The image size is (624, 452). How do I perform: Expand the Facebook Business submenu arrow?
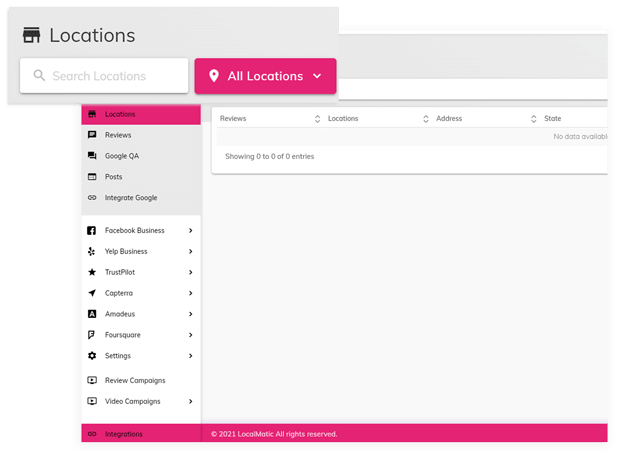pos(191,230)
